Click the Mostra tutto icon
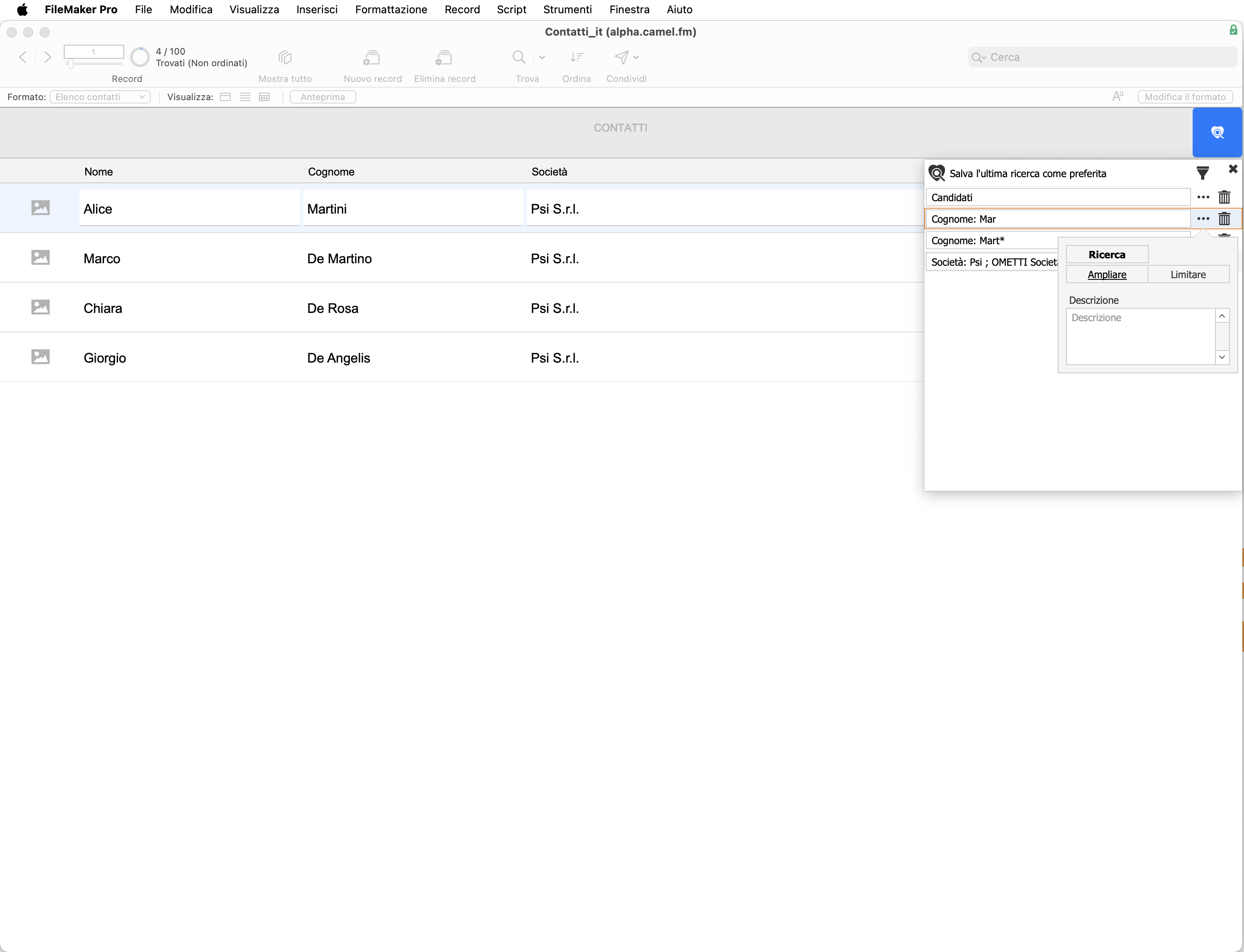The image size is (1244, 952). [x=284, y=58]
